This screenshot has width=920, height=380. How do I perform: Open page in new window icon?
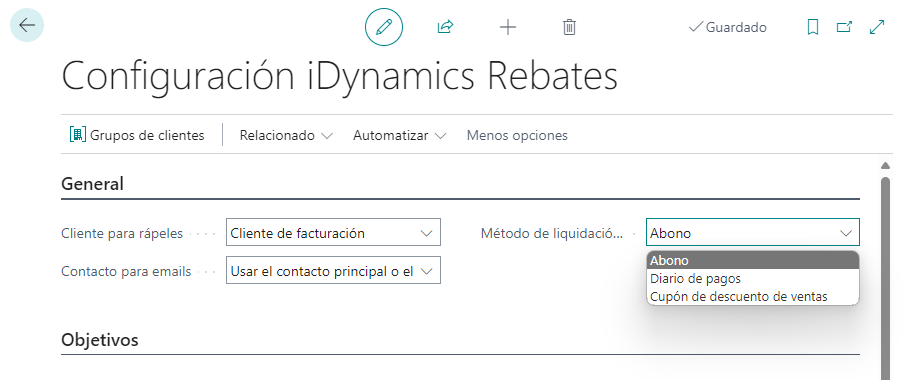tap(844, 27)
